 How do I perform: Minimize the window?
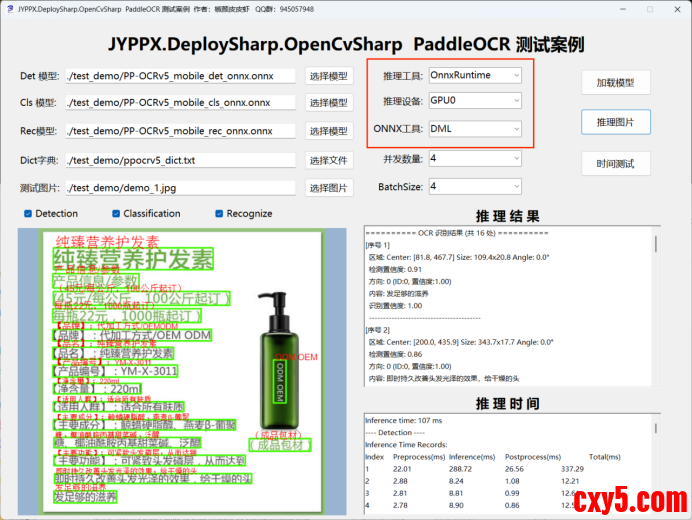coord(623,9)
